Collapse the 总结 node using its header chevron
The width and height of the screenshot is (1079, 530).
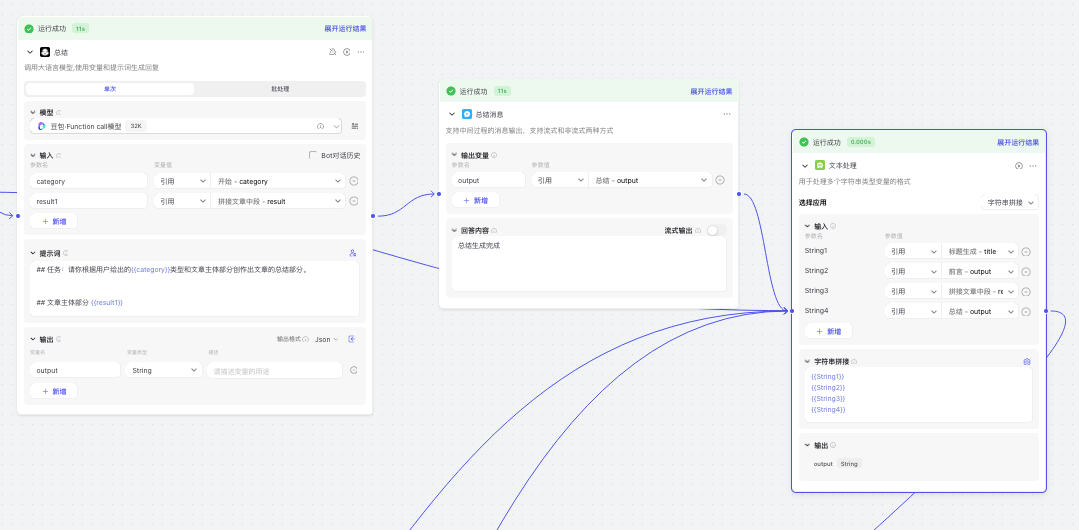pos(30,52)
